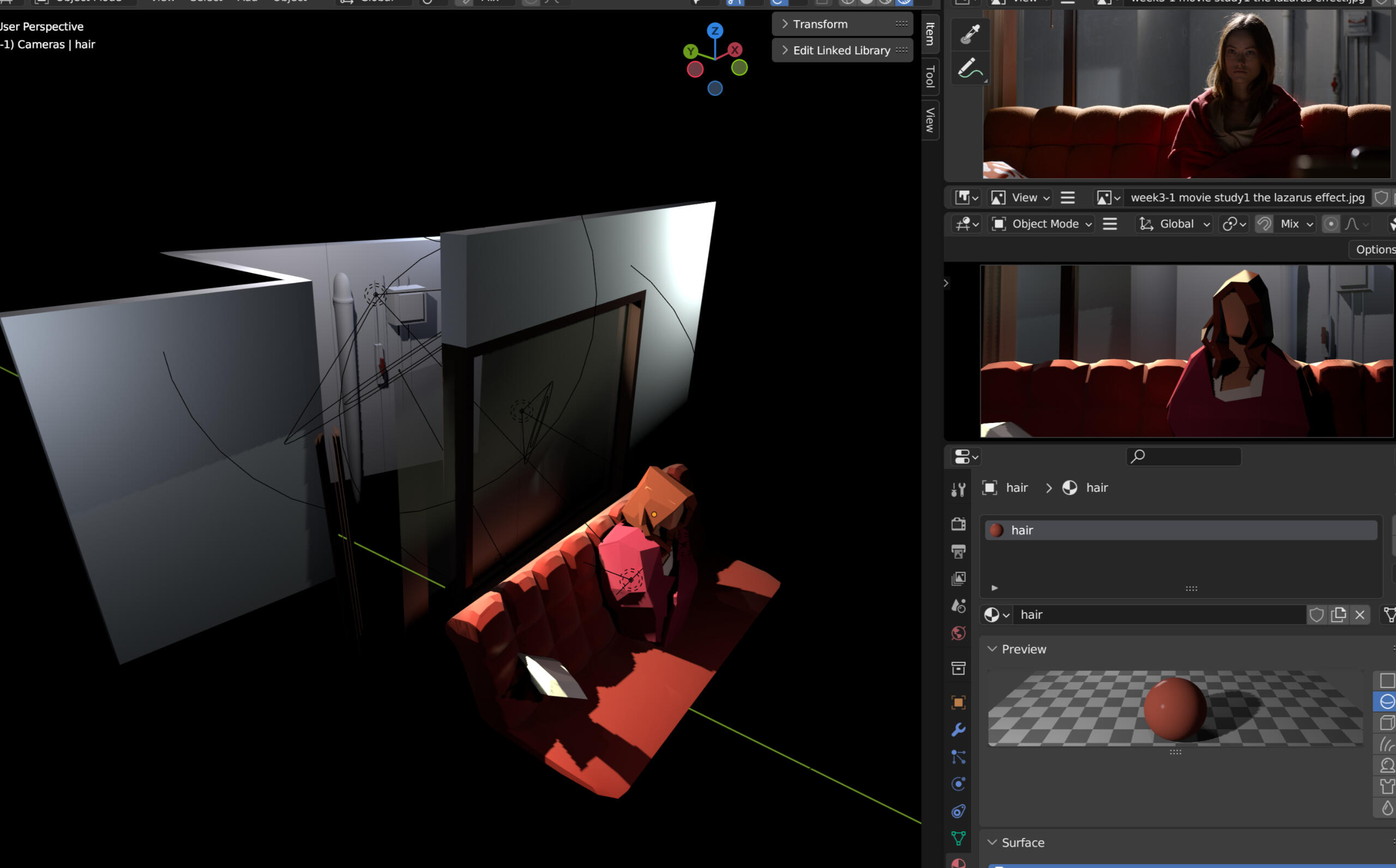Click duplicate material icon next to hair
This screenshot has width=1396, height=868.
click(x=1338, y=615)
